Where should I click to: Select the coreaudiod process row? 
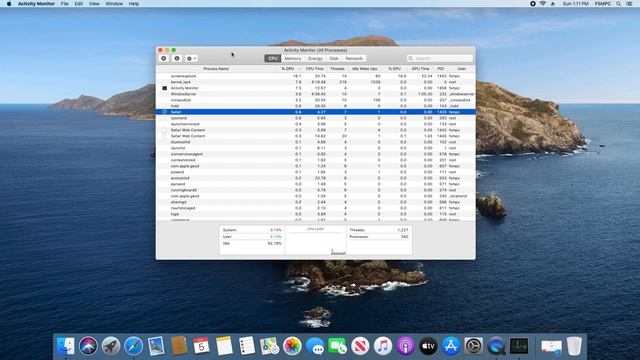pyautogui.click(x=316, y=100)
